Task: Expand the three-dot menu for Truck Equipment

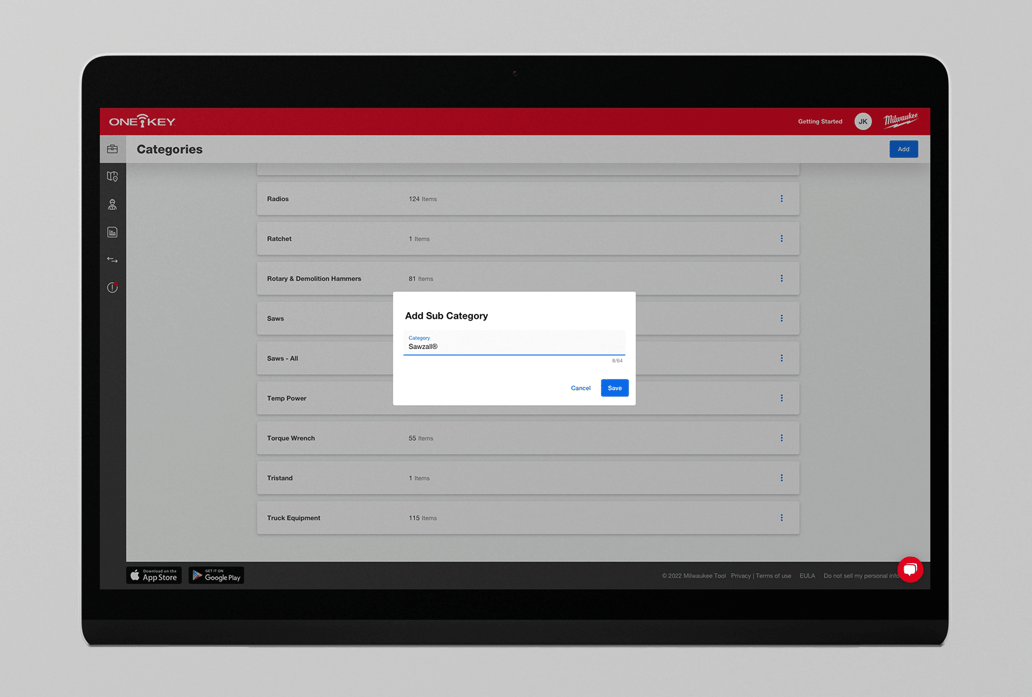Action: pos(782,517)
